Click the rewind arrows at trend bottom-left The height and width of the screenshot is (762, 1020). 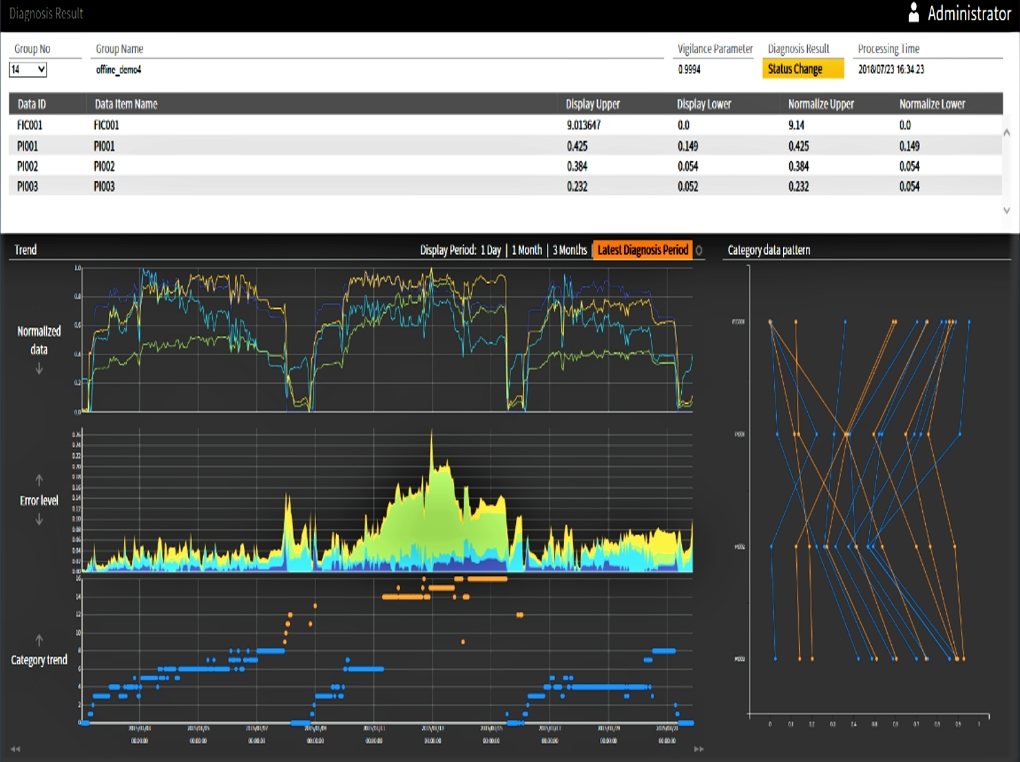(x=15, y=749)
